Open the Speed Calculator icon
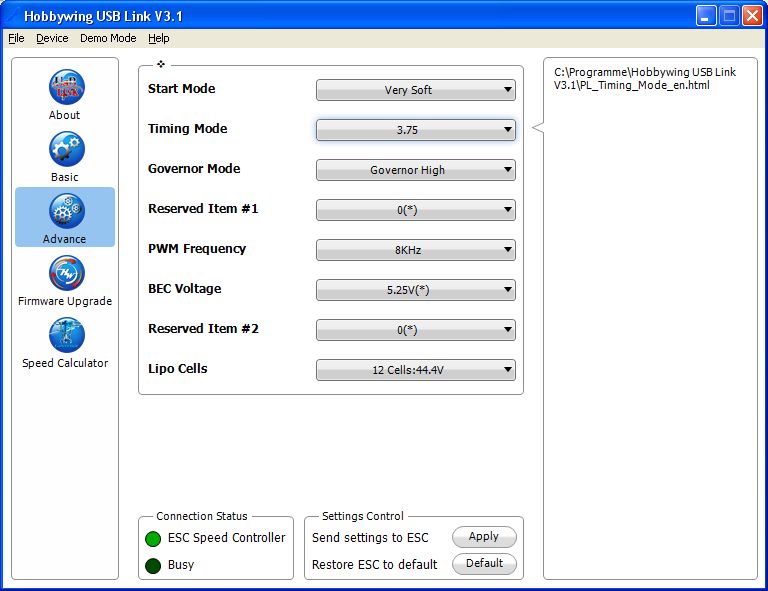 coord(67,335)
